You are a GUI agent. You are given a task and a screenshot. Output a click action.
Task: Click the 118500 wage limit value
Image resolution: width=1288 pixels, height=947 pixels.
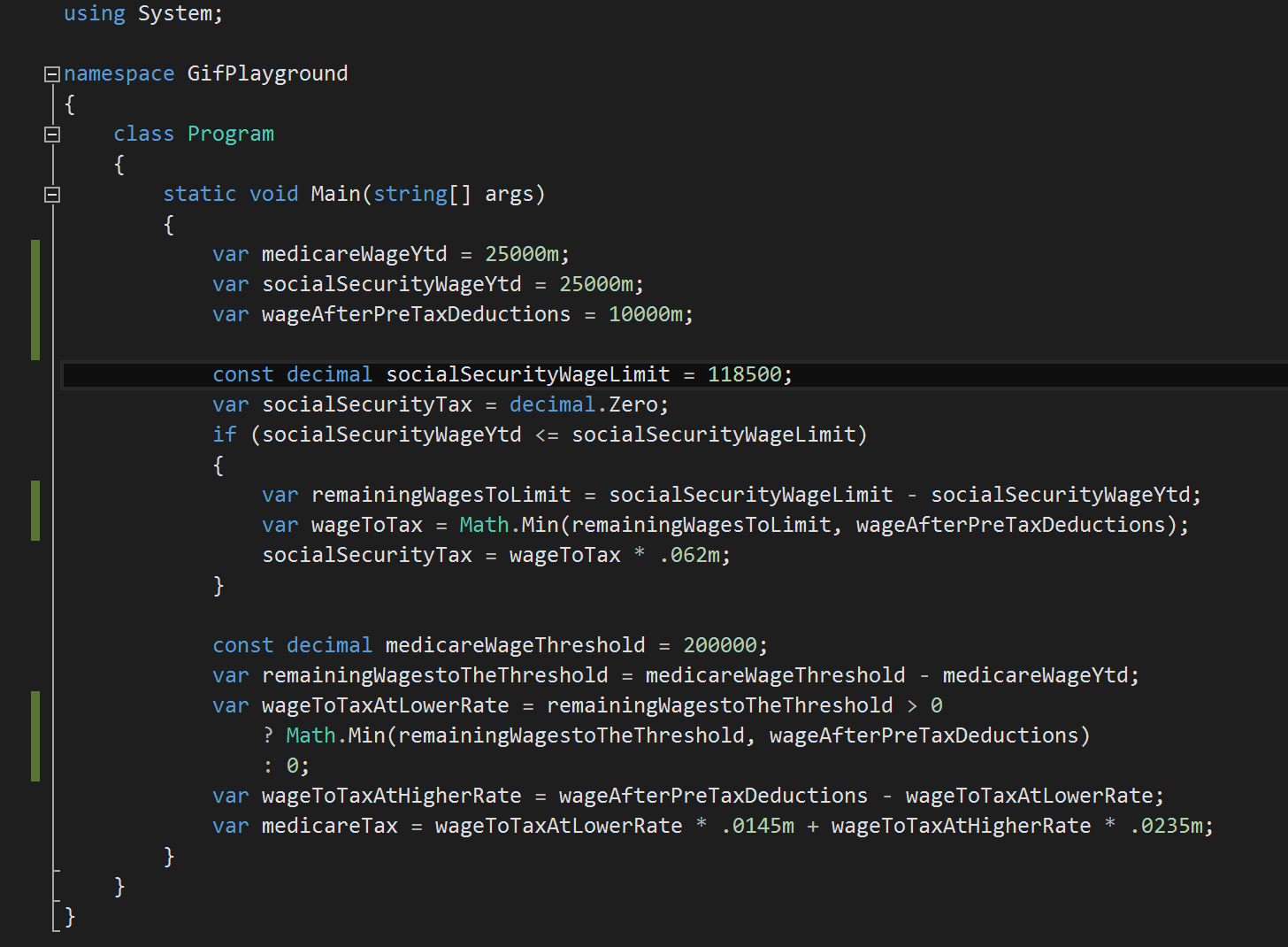click(744, 374)
